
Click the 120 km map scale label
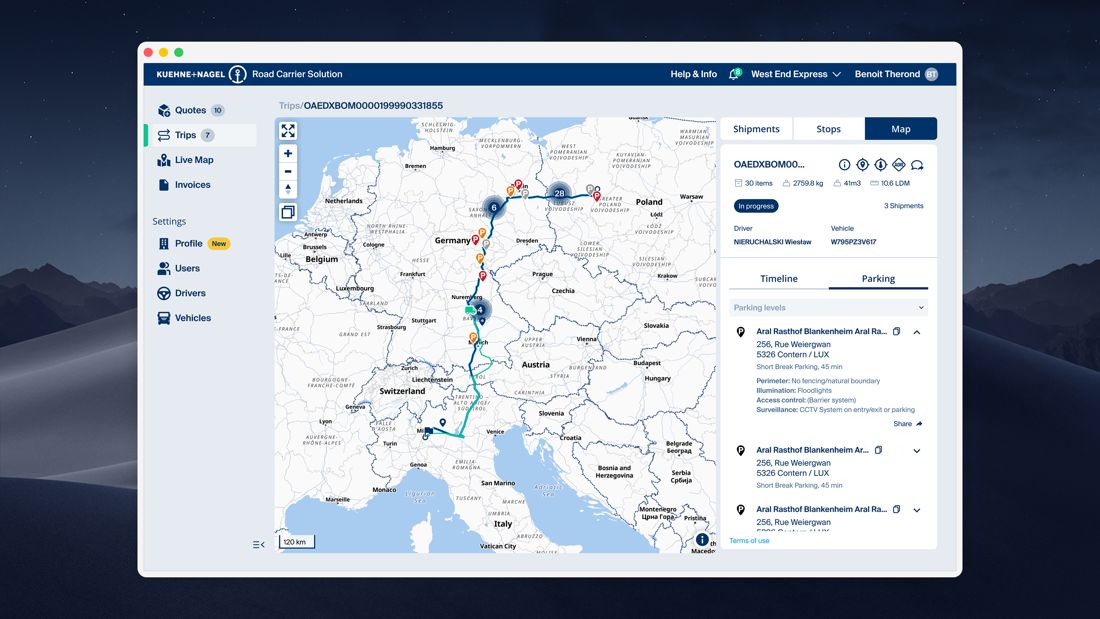297,542
